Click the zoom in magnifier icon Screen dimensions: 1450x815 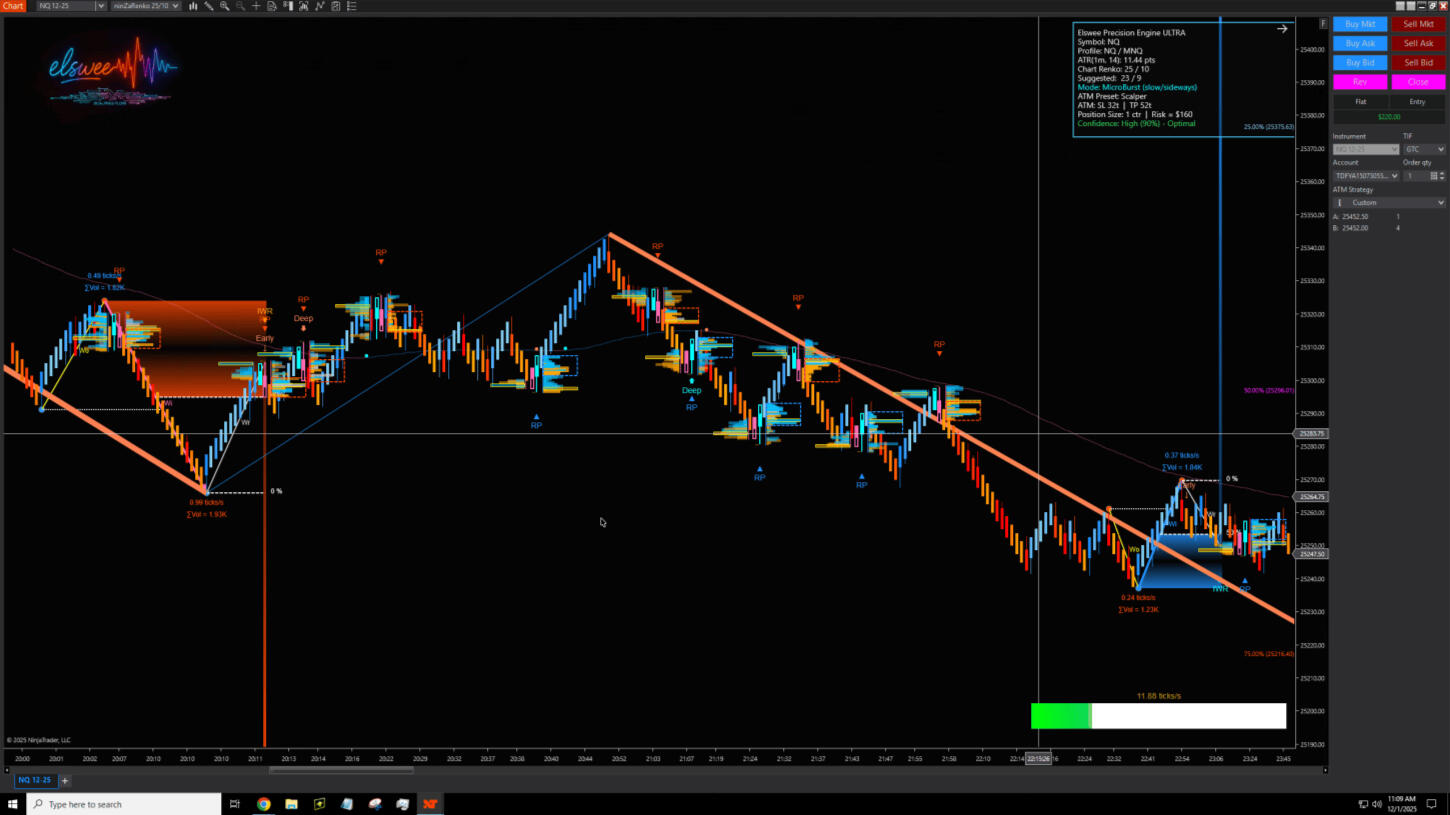[224, 6]
